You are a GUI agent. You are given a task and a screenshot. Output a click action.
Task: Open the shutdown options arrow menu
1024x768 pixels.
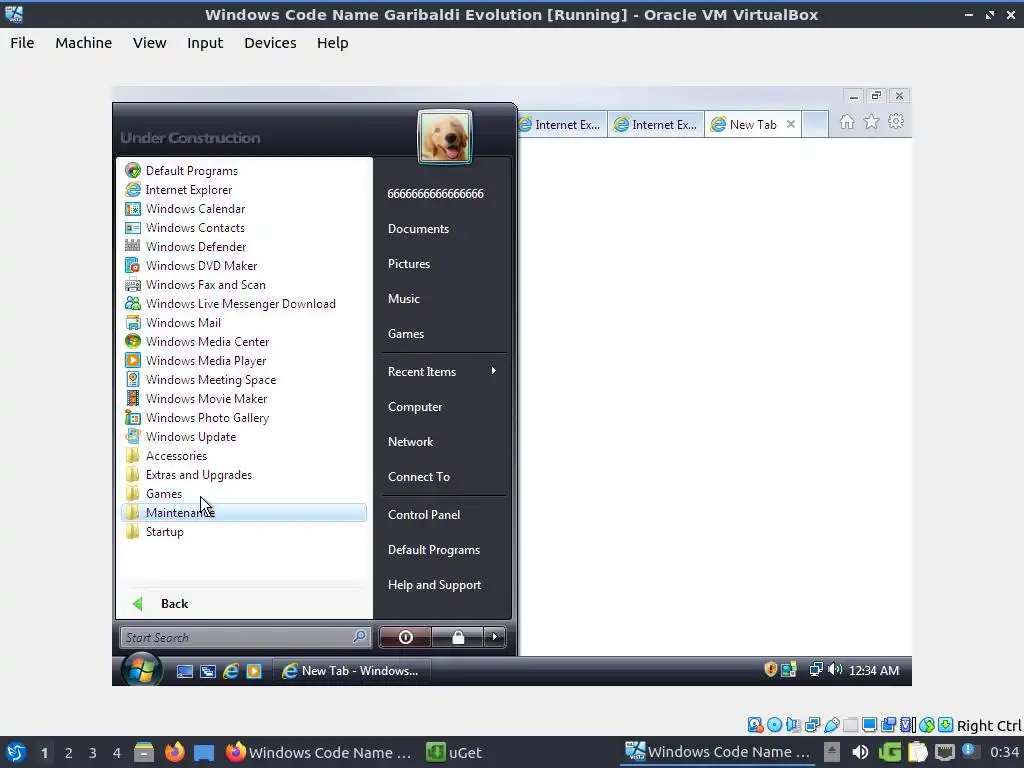[494, 637]
